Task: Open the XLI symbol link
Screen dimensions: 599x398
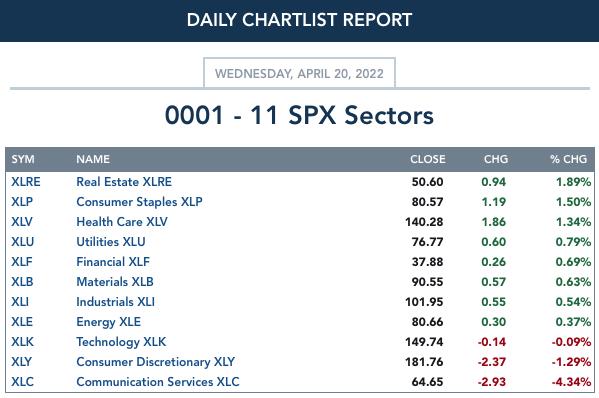Action: (20, 302)
